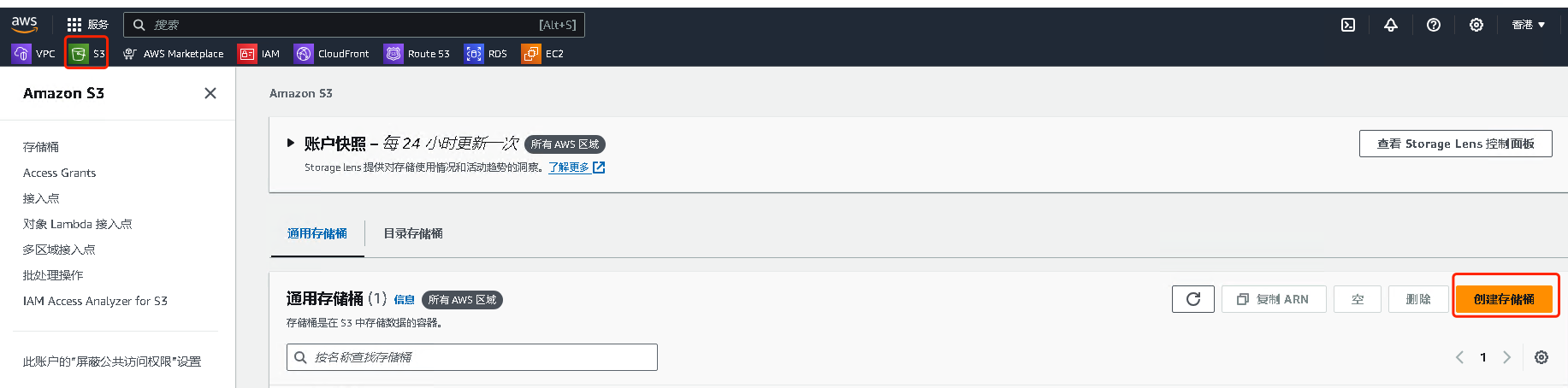Switch to the 目录存储桶 tab

[413, 233]
